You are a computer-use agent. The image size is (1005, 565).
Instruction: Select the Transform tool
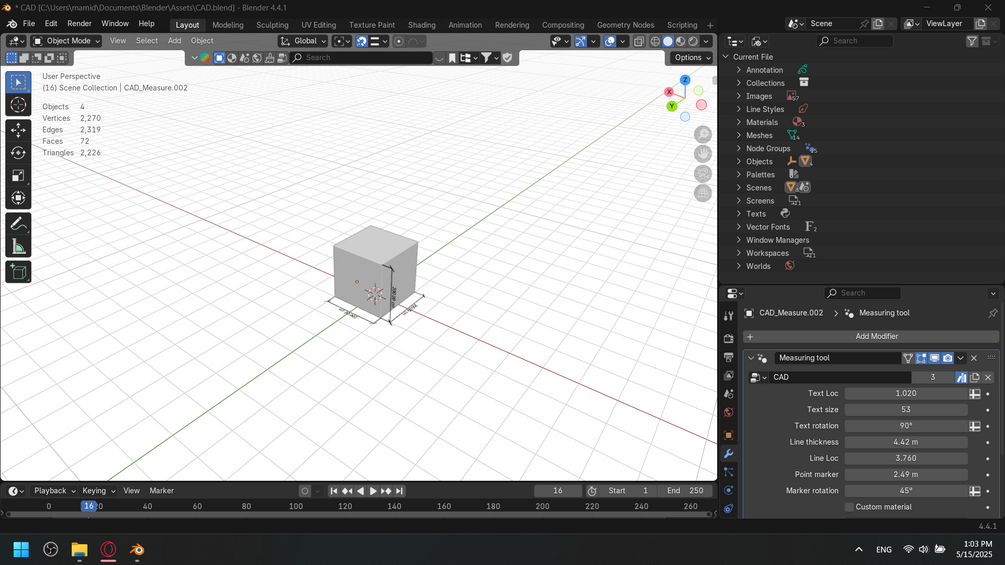18,197
